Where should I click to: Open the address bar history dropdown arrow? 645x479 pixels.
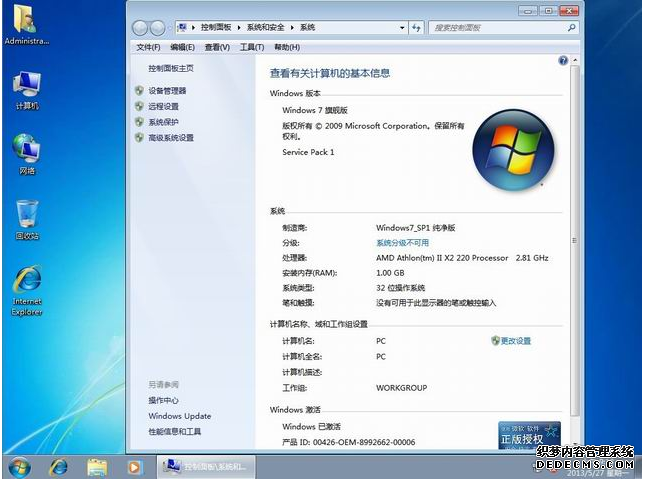click(402, 28)
